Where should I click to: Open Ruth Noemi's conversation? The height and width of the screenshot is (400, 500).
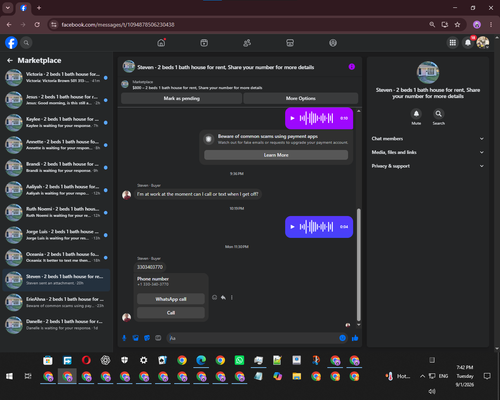56,212
